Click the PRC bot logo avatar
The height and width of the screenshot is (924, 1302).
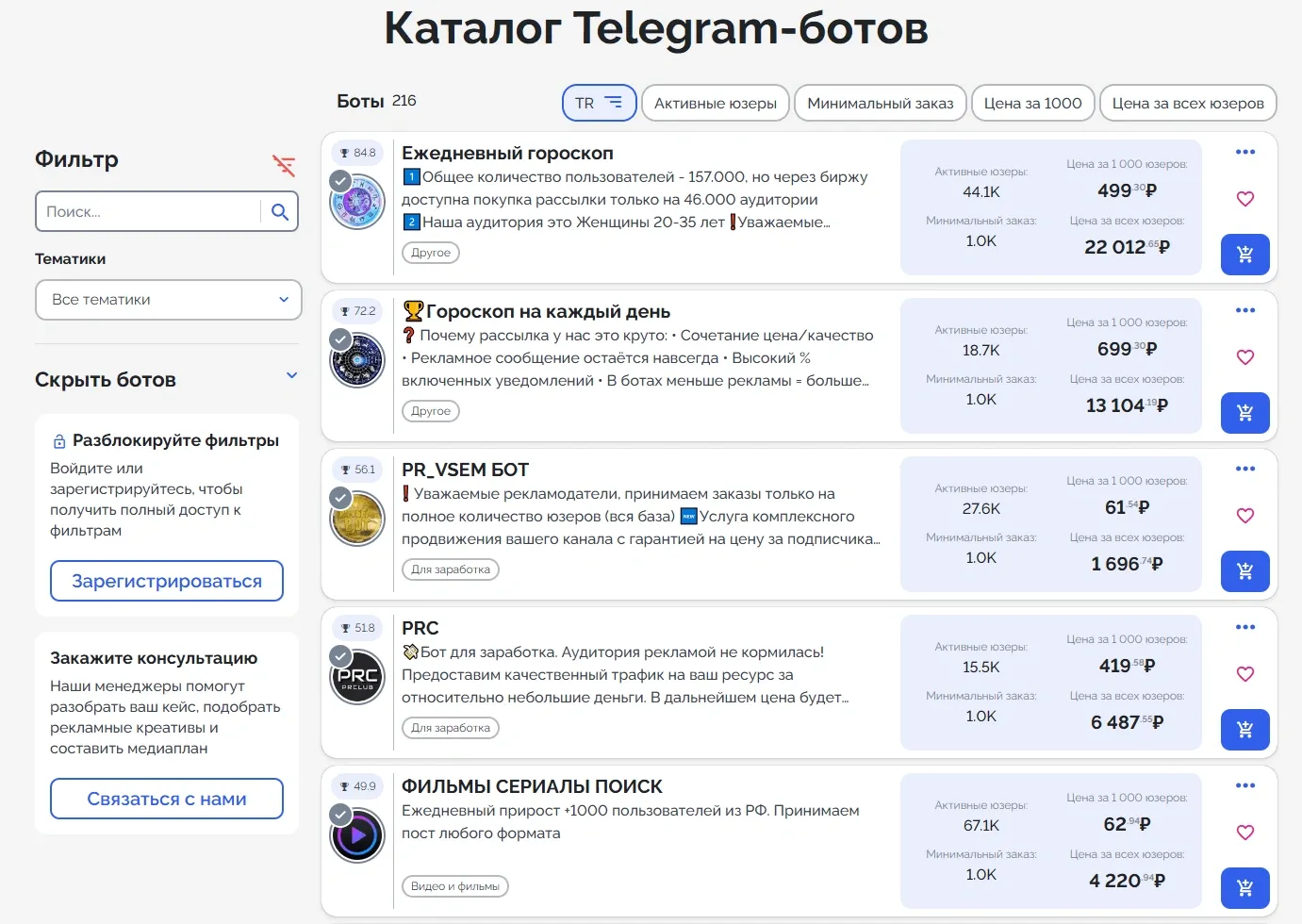click(357, 677)
